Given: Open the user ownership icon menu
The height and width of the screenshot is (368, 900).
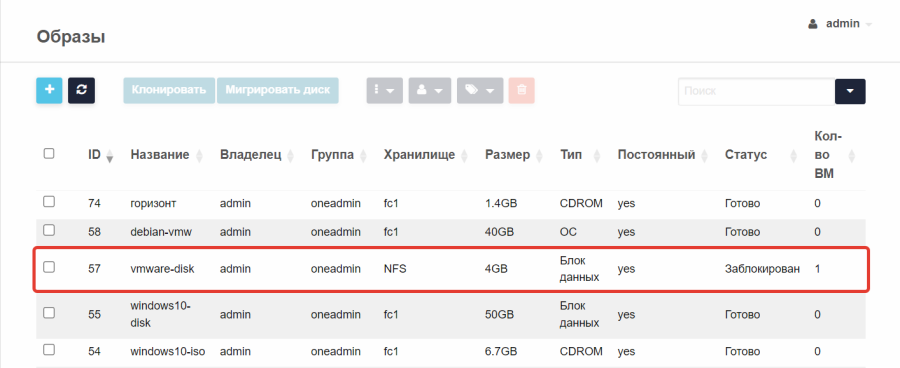Looking at the screenshot, I should (x=429, y=90).
